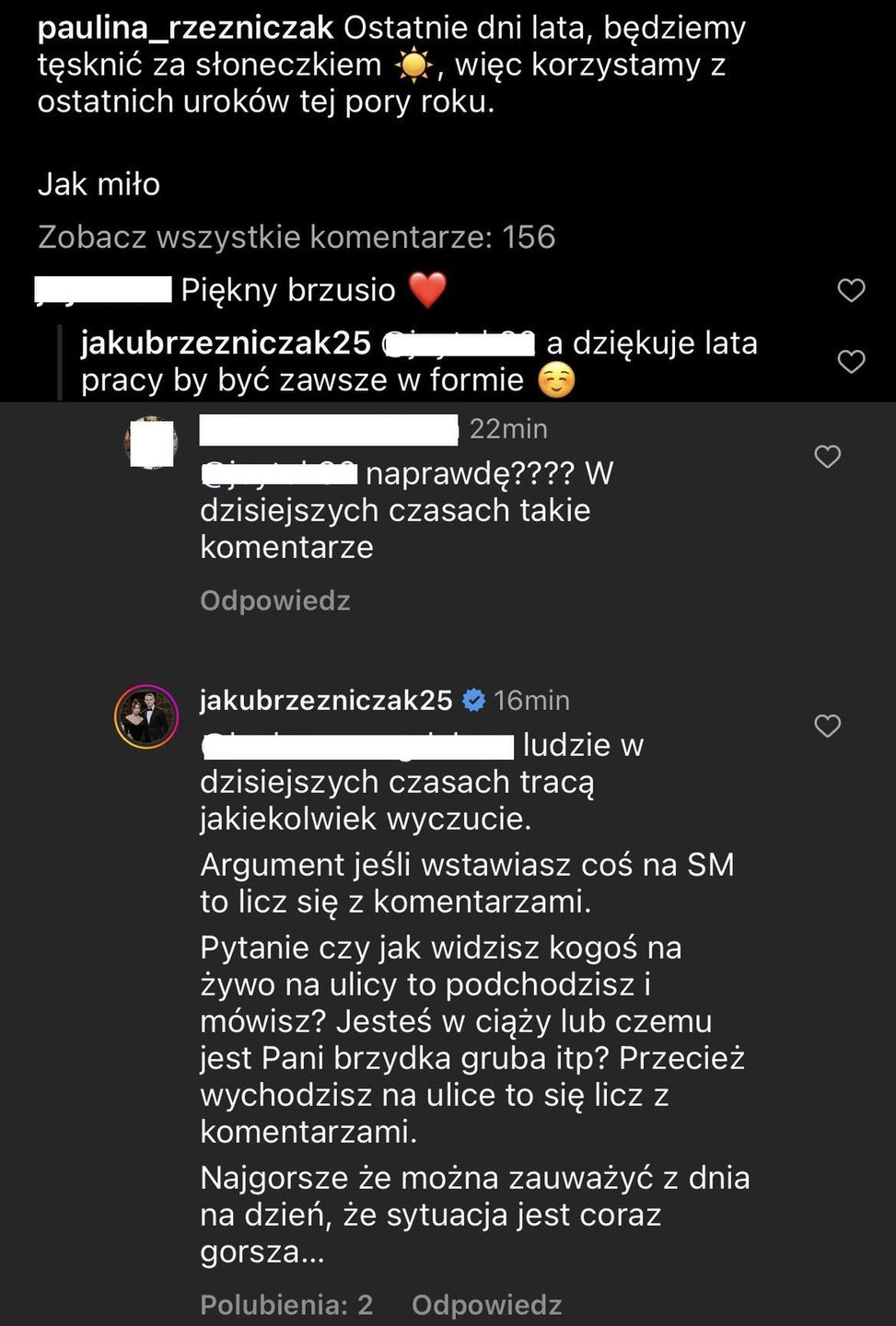Image resolution: width=896 pixels, height=1326 pixels.
Task: Like the "Piękny brzusio" comment
Action: tap(851, 291)
